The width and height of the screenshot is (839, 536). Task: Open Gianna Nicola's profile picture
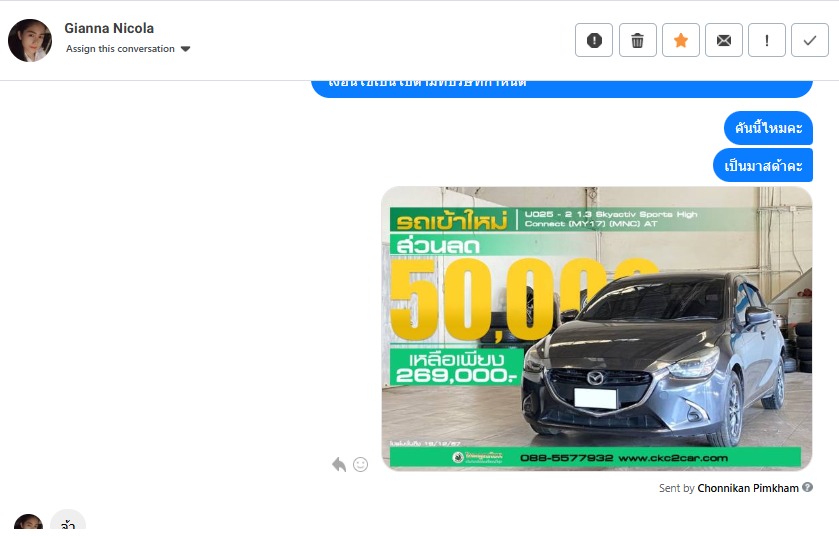[x=30, y=41]
